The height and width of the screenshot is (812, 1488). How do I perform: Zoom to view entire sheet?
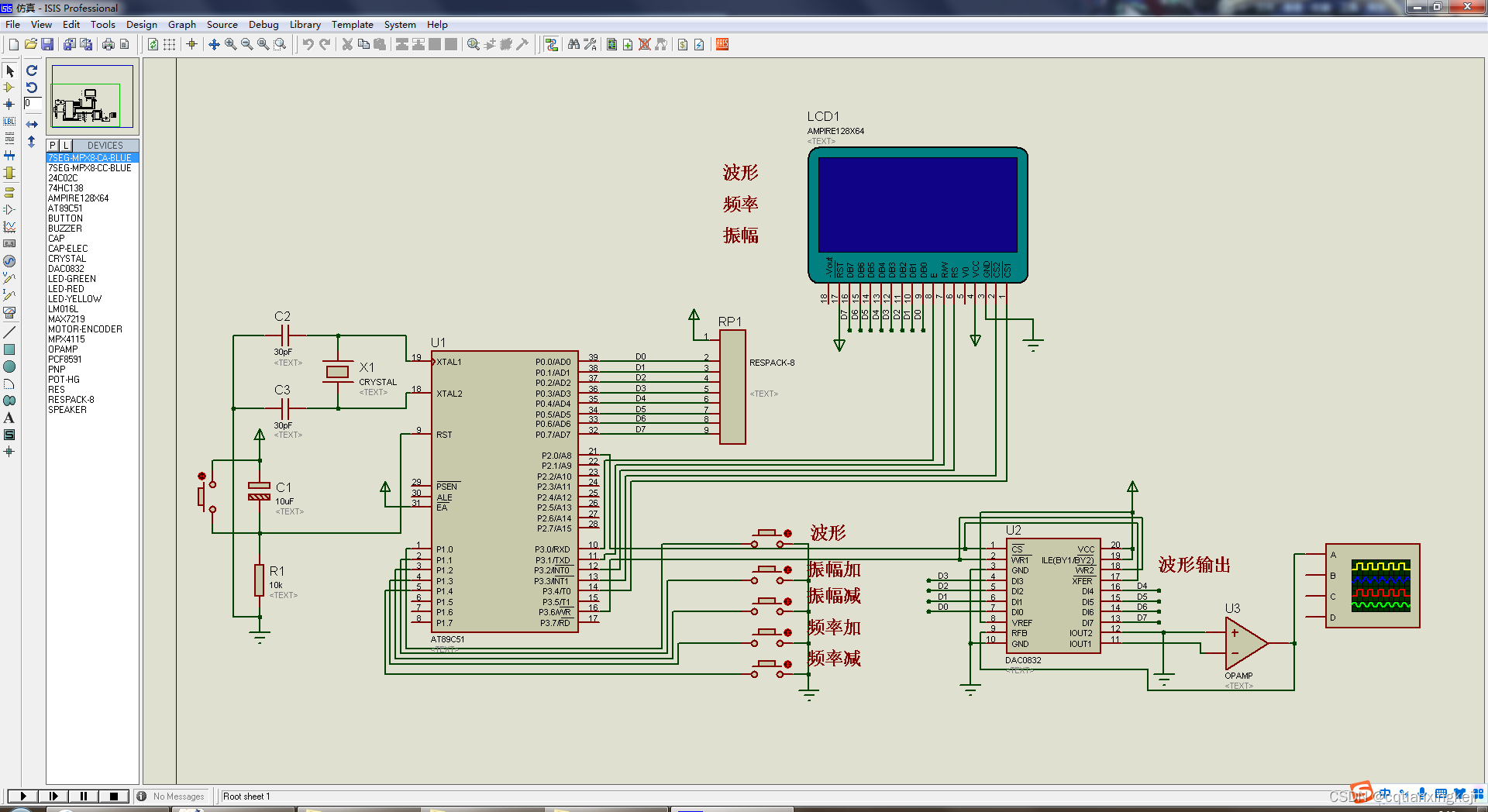(263, 44)
